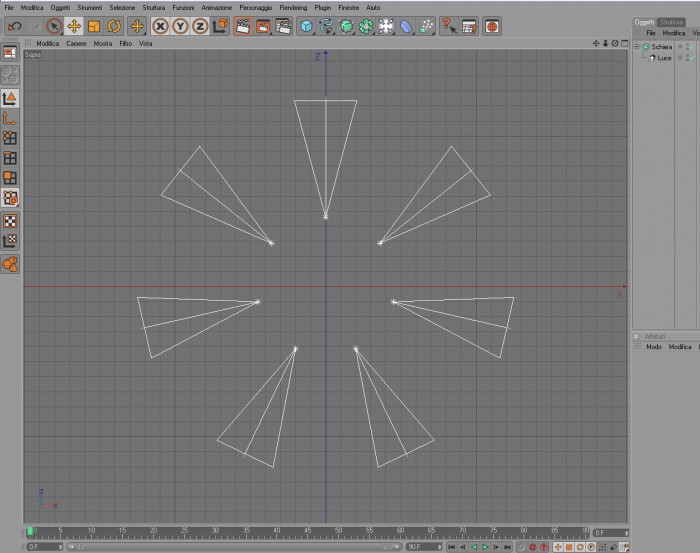Screen dimensions: 700x553
Task: Open viewport Mostra menu
Action: (x=103, y=43)
